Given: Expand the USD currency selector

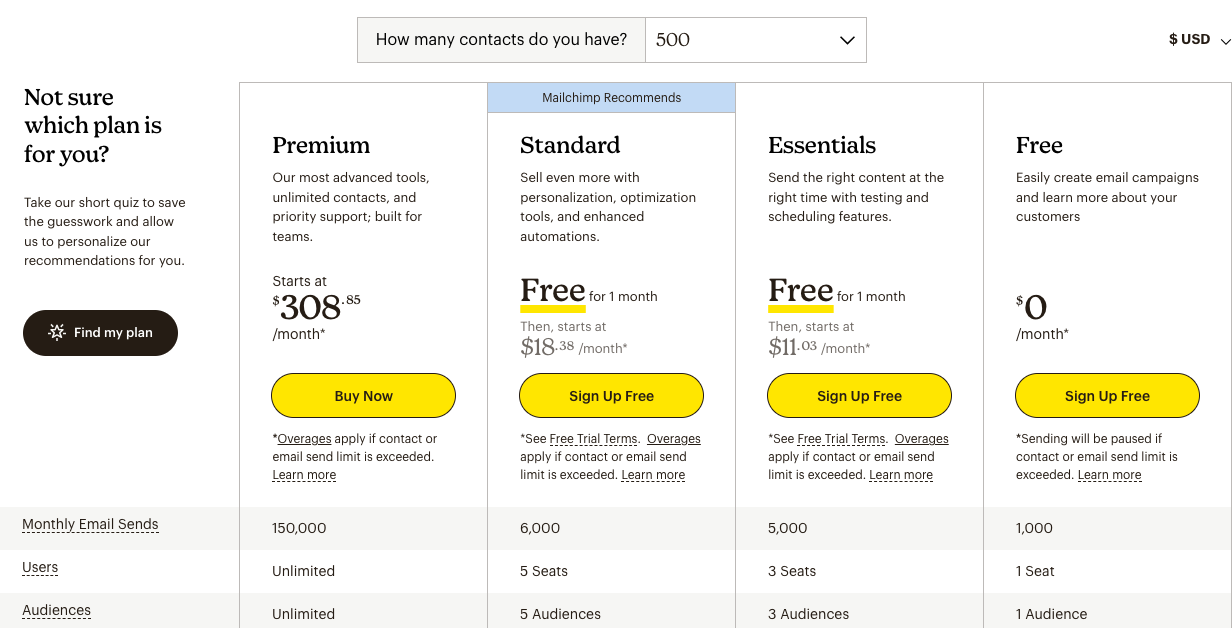Looking at the screenshot, I should click(1199, 40).
